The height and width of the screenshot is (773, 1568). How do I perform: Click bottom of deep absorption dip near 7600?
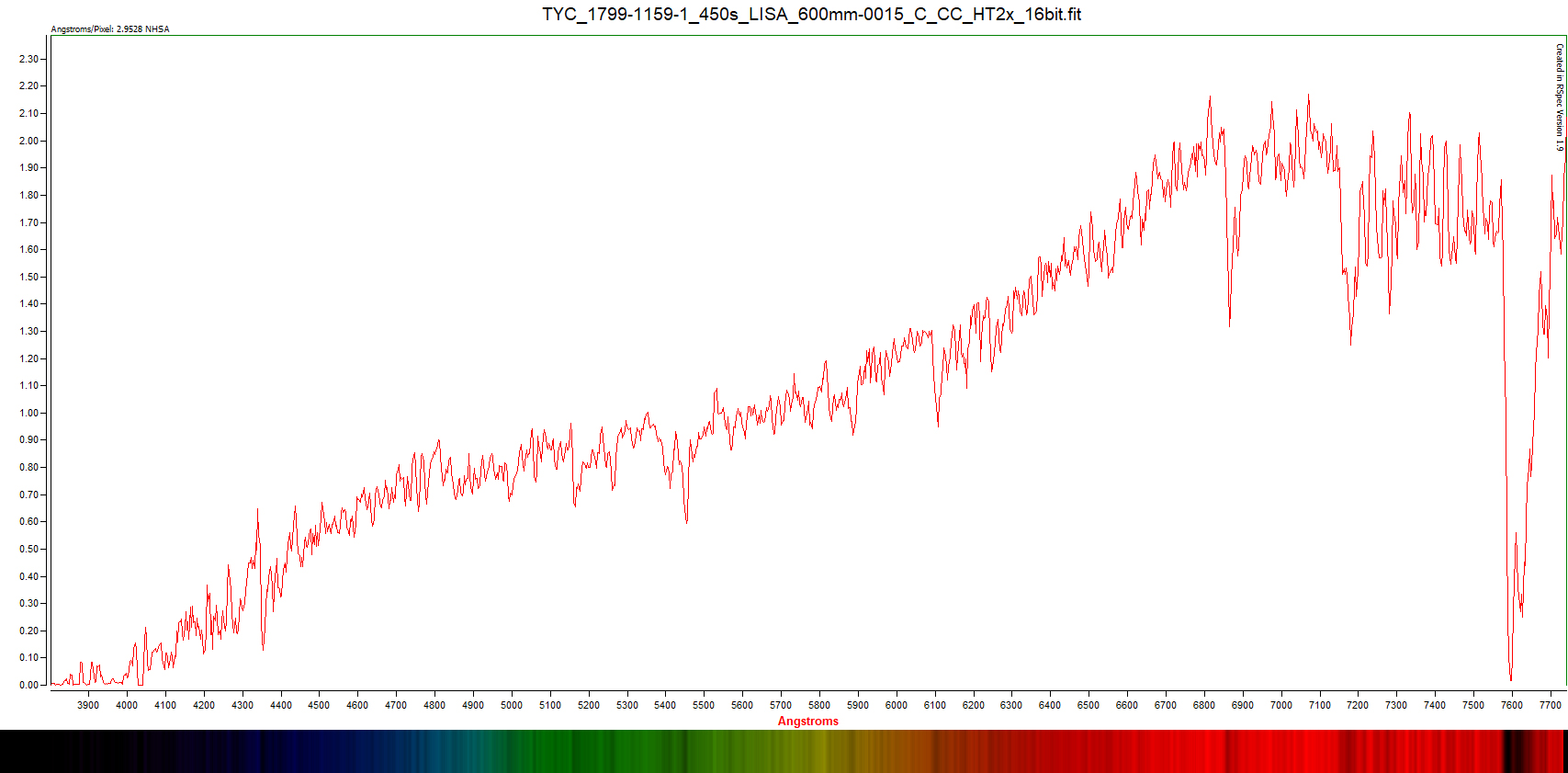(x=1510, y=678)
